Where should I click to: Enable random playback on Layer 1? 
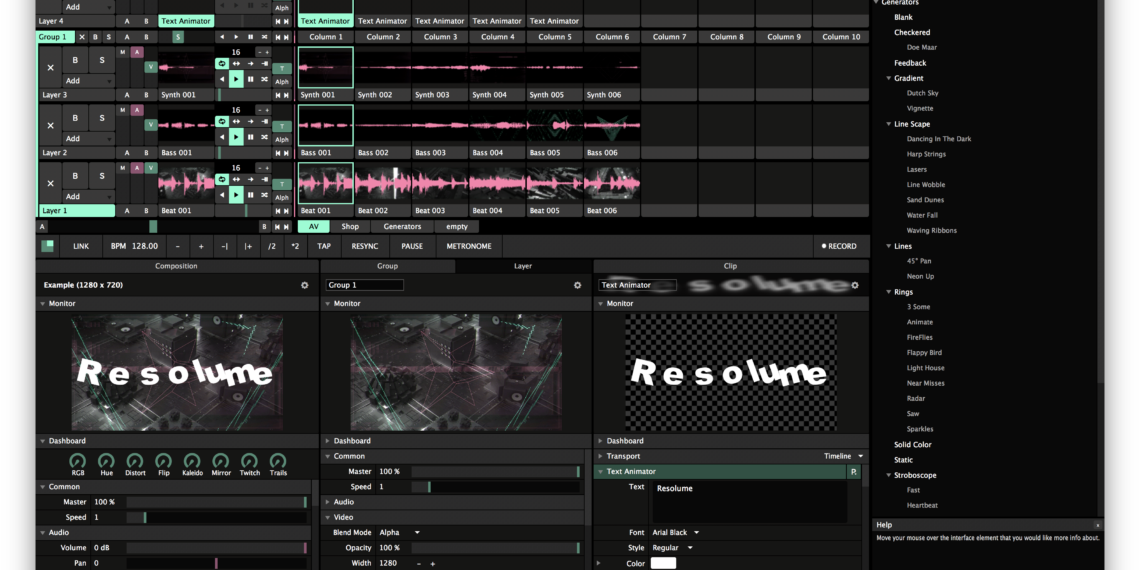pos(264,195)
